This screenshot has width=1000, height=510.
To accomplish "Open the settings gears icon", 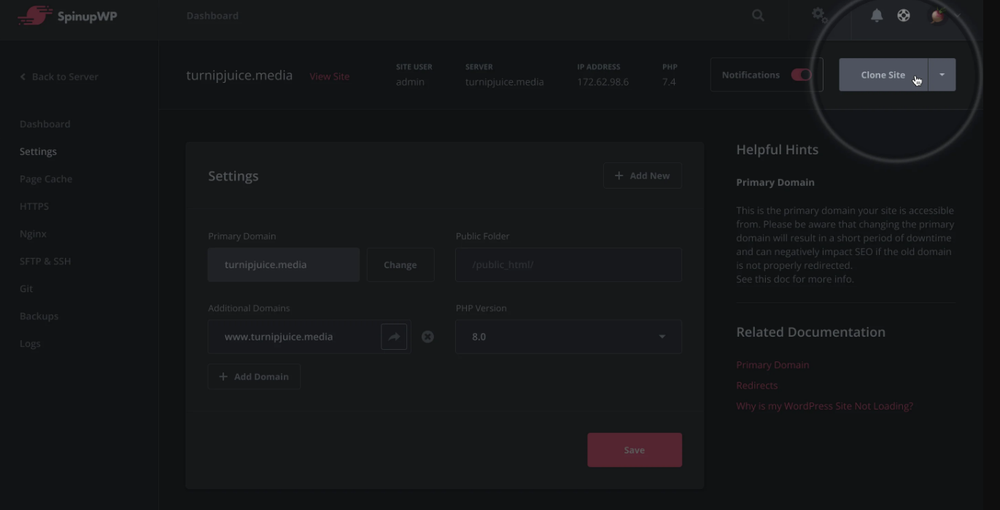I will point(820,15).
